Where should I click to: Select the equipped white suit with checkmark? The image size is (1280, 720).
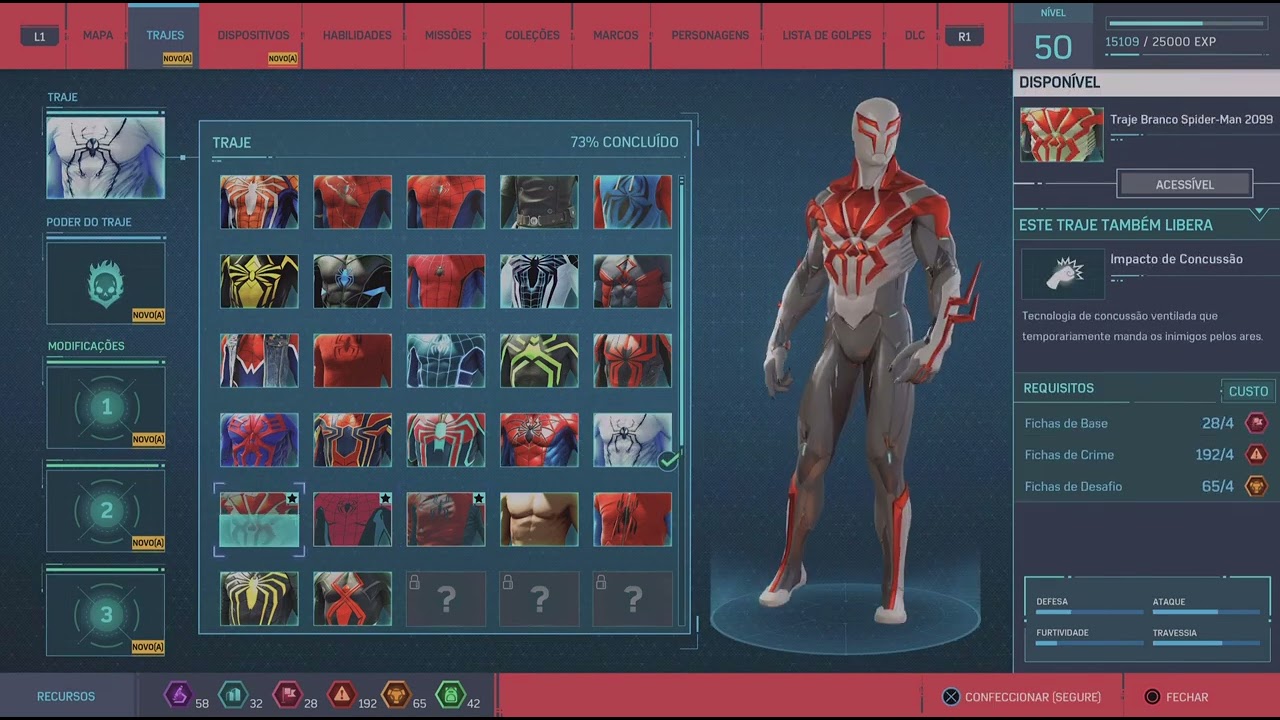[x=632, y=440]
